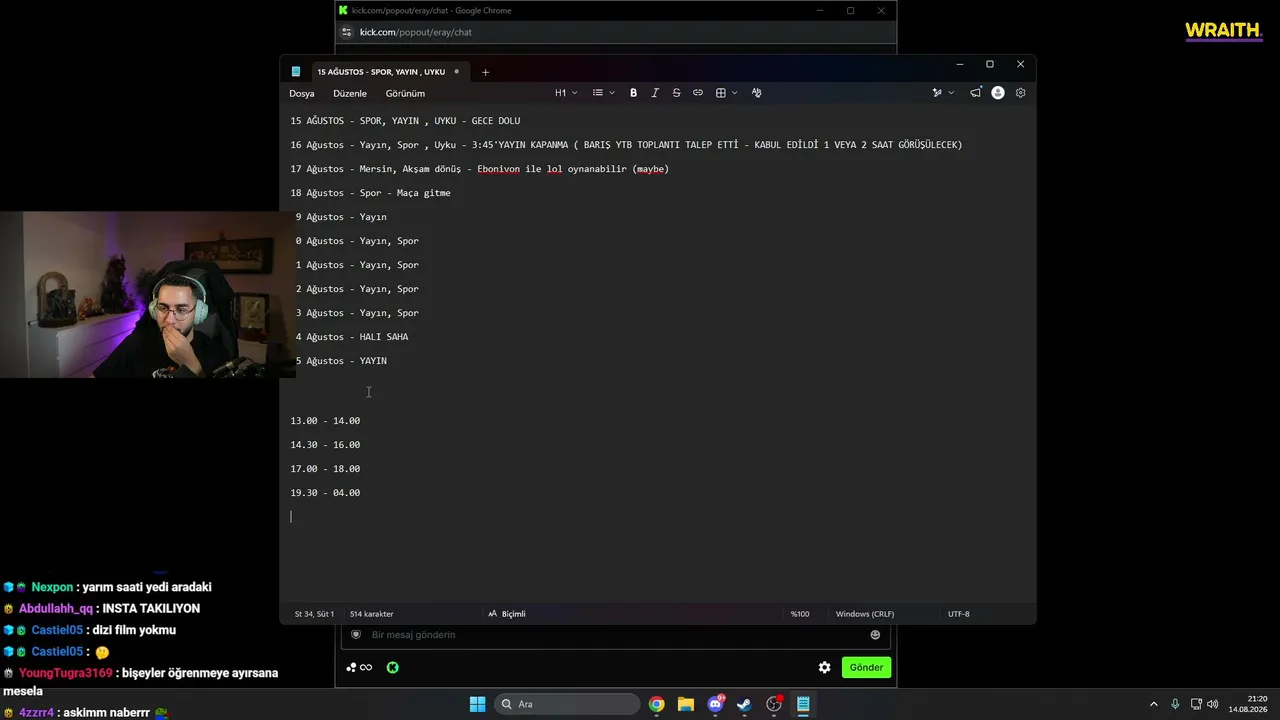The height and width of the screenshot is (720, 1280).
Task: Click the microphone tray icon
Action: coord(1175,704)
